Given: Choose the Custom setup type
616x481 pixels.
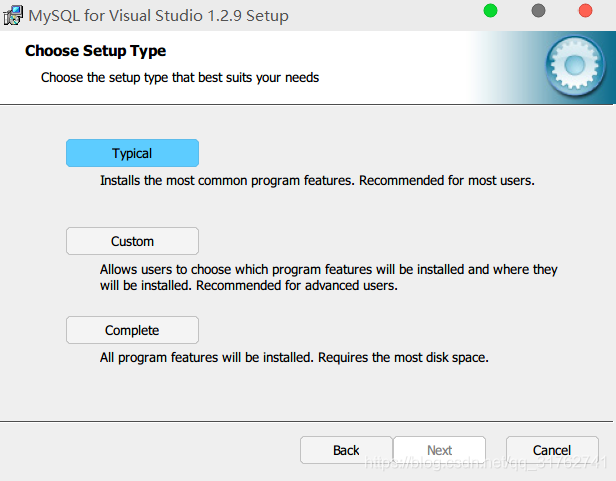Looking at the screenshot, I should (132, 241).
